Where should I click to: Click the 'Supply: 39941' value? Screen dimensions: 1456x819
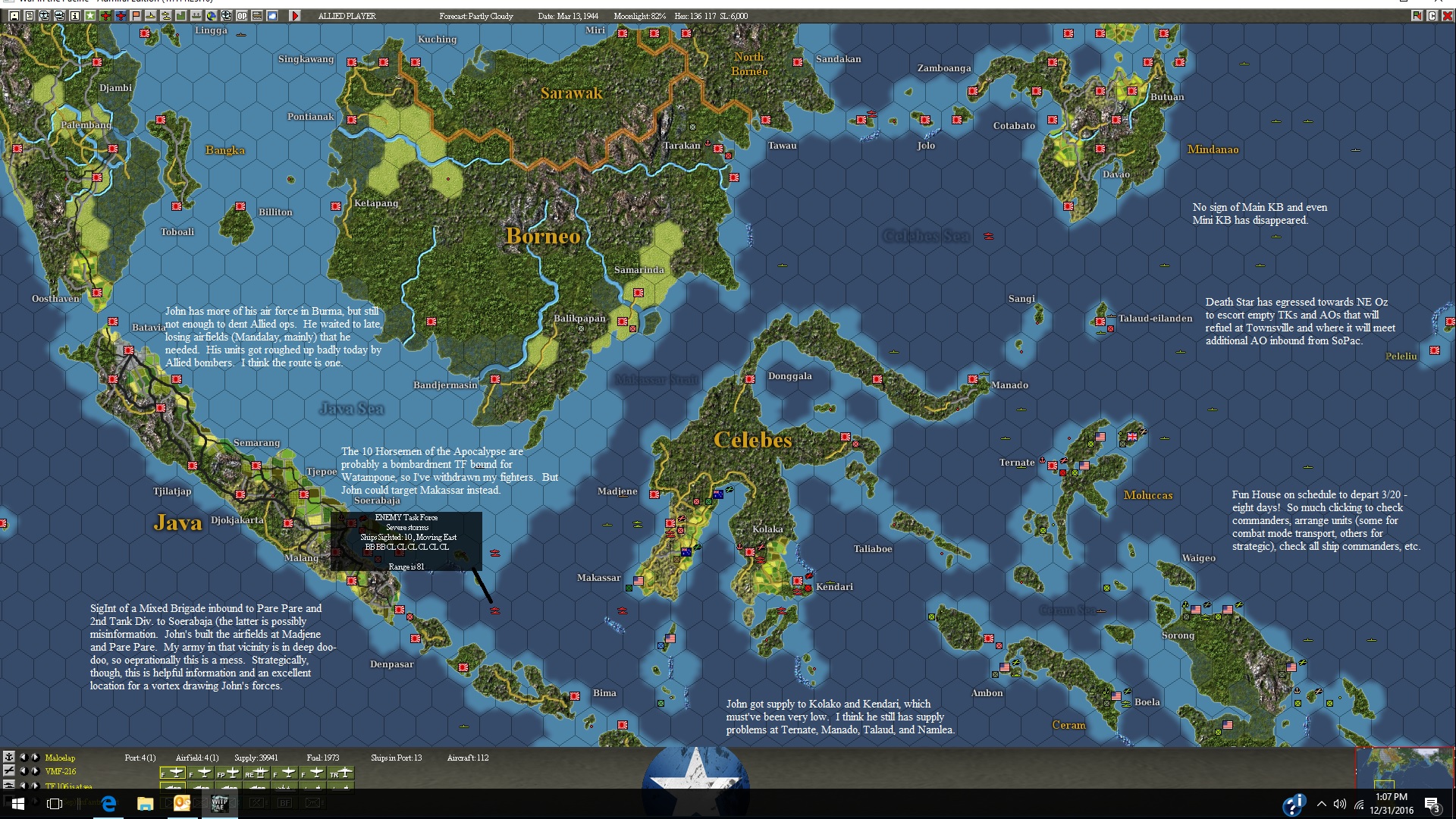pyautogui.click(x=256, y=758)
